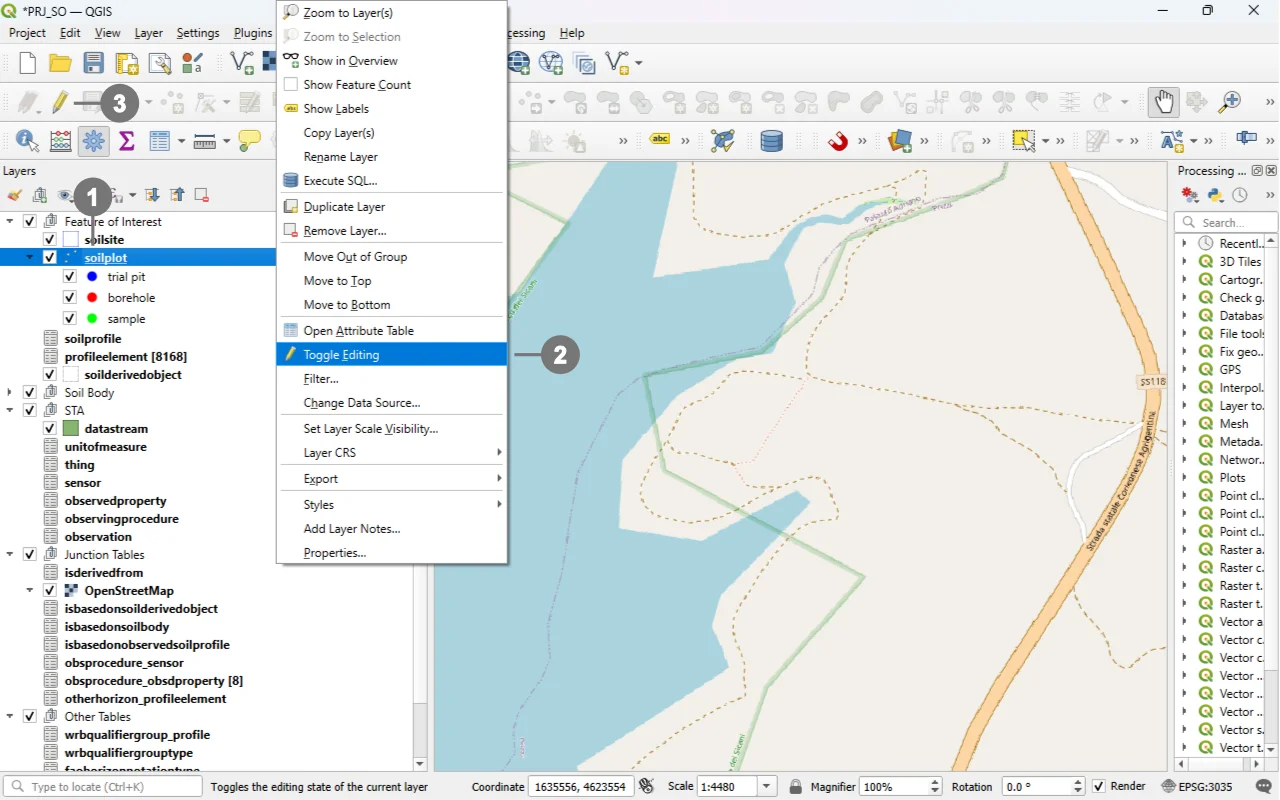Click the Save Project floppy disk icon

94,63
